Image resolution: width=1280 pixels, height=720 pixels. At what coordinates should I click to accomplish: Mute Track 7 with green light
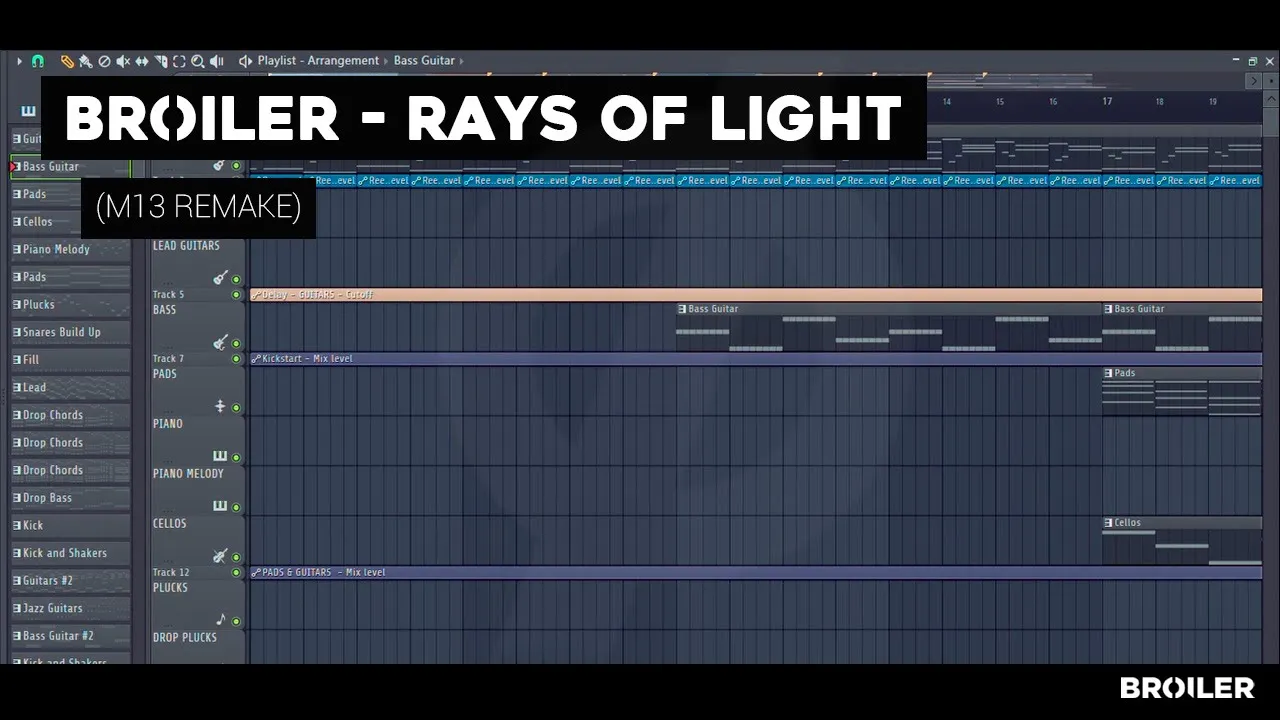[x=236, y=359]
